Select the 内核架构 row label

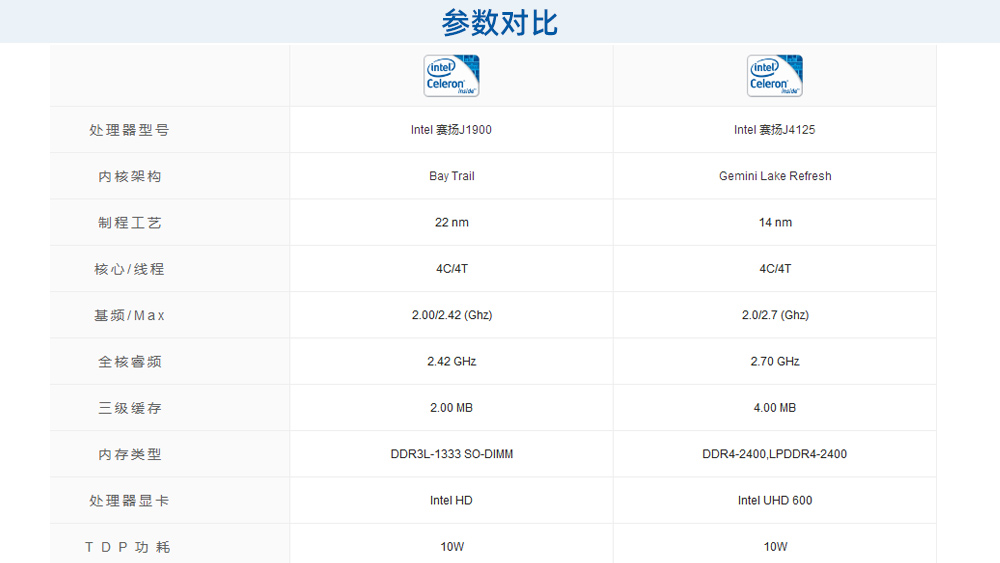click(129, 176)
